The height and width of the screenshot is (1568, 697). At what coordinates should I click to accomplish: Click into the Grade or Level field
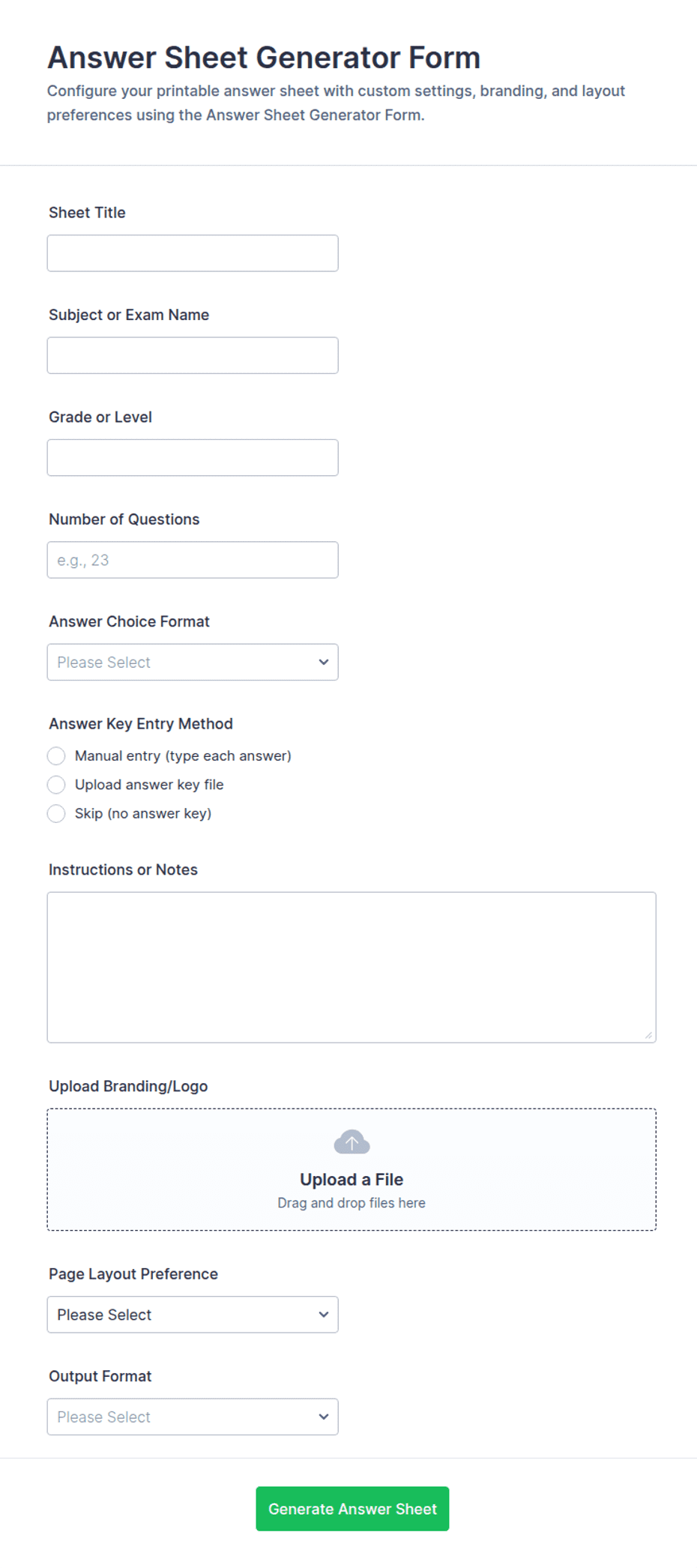[193, 457]
